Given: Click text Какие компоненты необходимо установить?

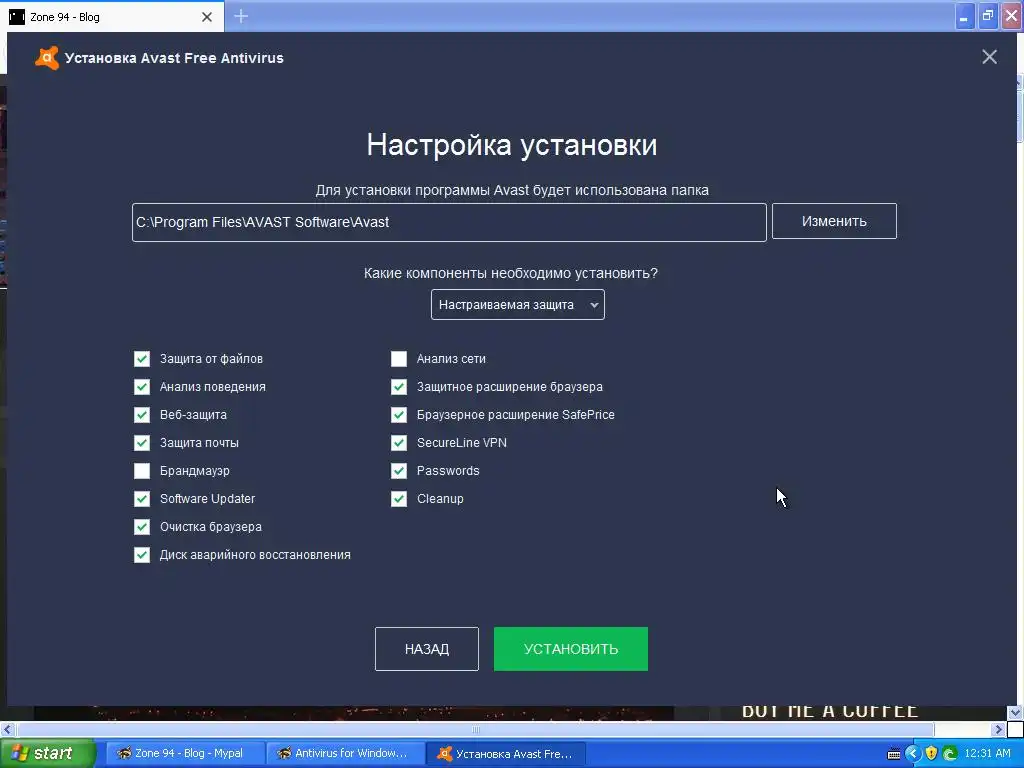Looking at the screenshot, I should tap(511, 273).
